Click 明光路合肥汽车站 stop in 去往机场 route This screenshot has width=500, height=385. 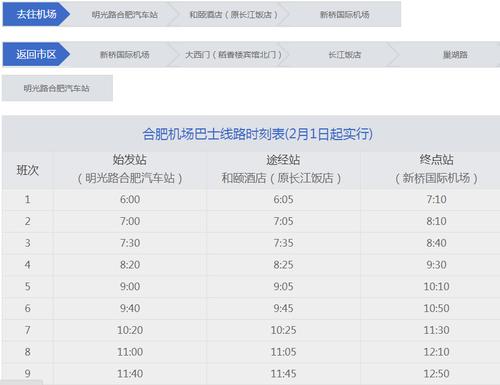[125, 15]
